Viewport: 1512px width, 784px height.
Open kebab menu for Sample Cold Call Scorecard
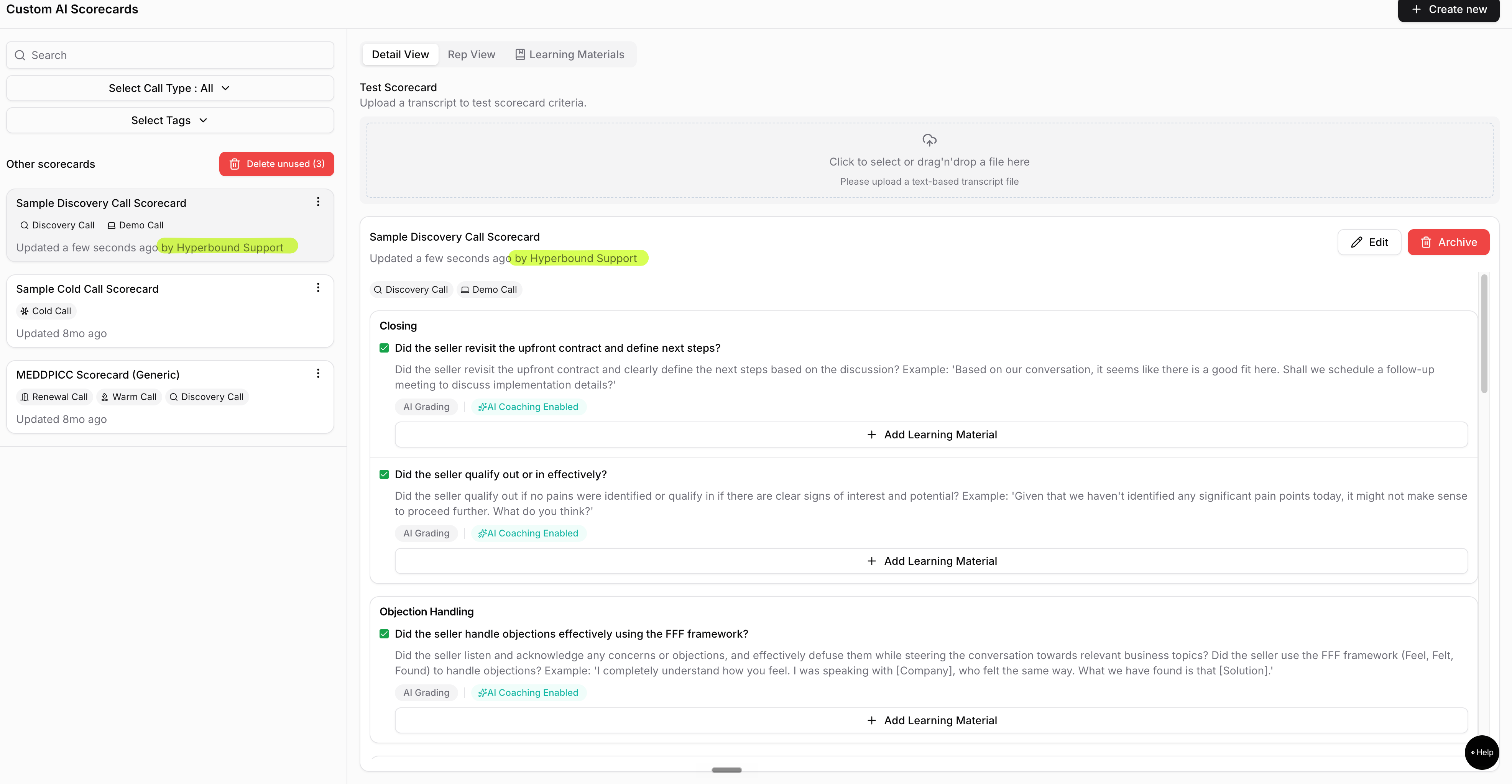pyautogui.click(x=318, y=287)
